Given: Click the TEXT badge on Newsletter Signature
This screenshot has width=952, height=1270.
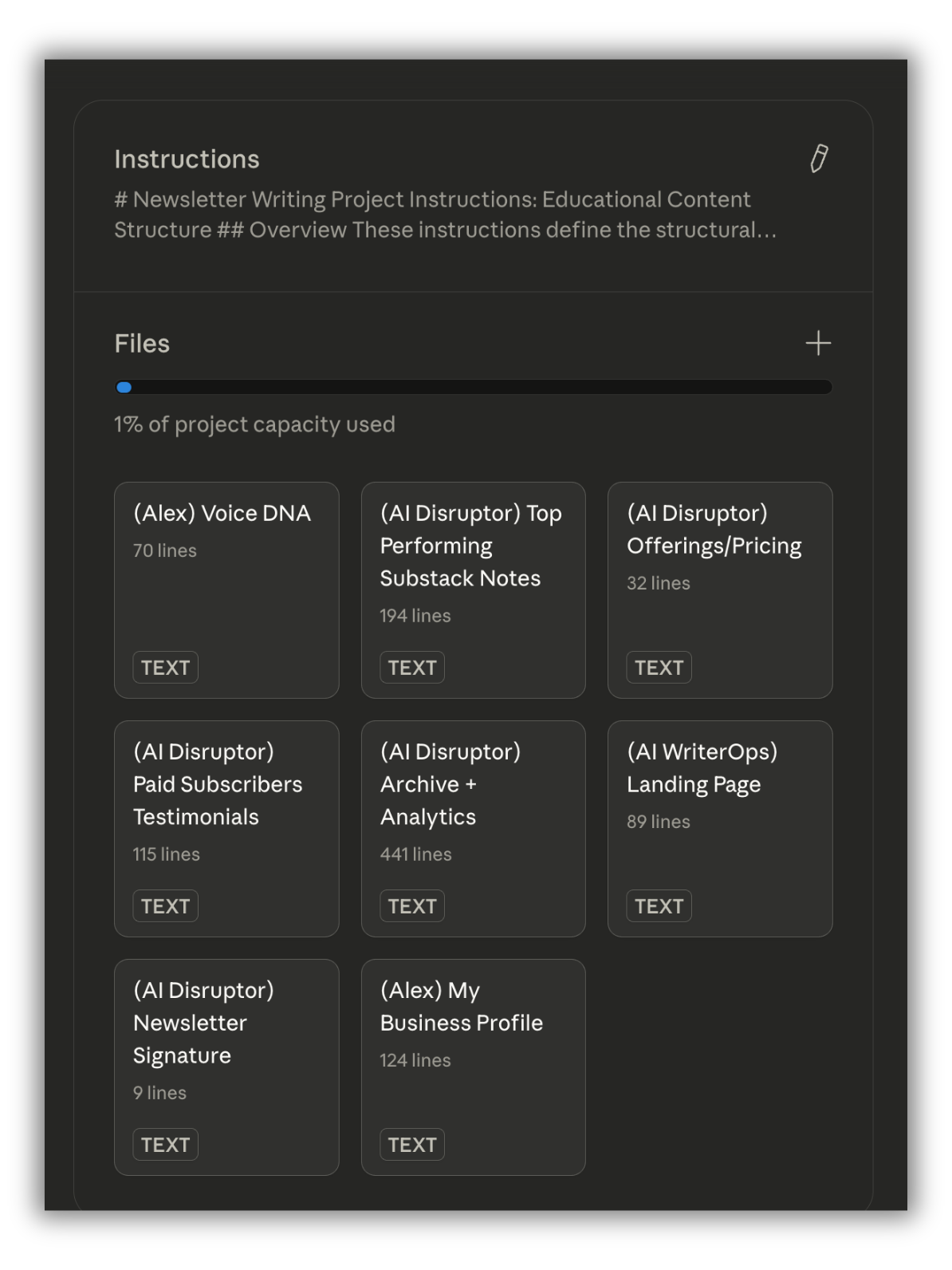Looking at the screenshot, I should click(x=165, y=1145).
